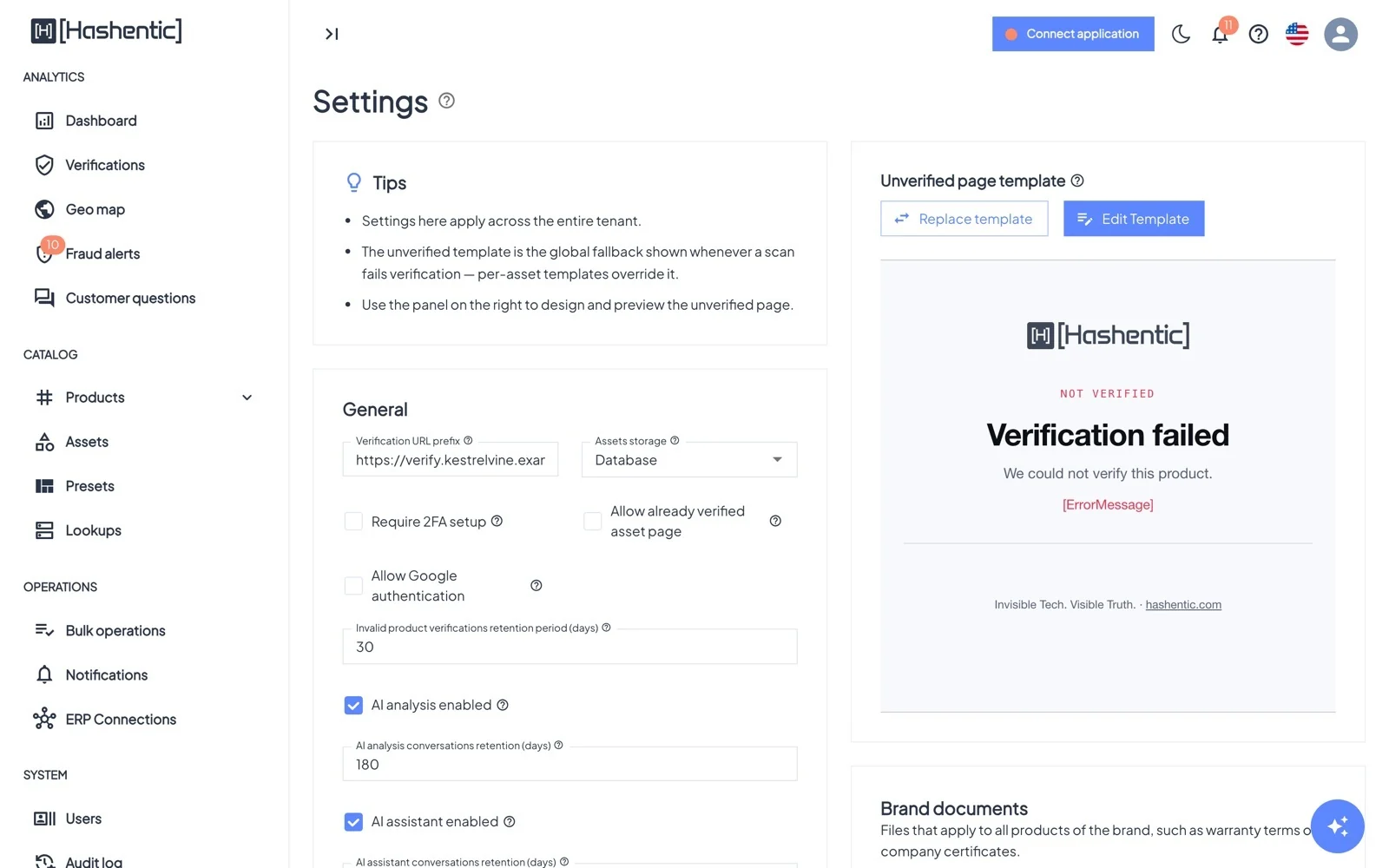Viewport: 1389px width, 868px height.
Task: Uncheck AI assistant enabled
Action: coord(353,821)
